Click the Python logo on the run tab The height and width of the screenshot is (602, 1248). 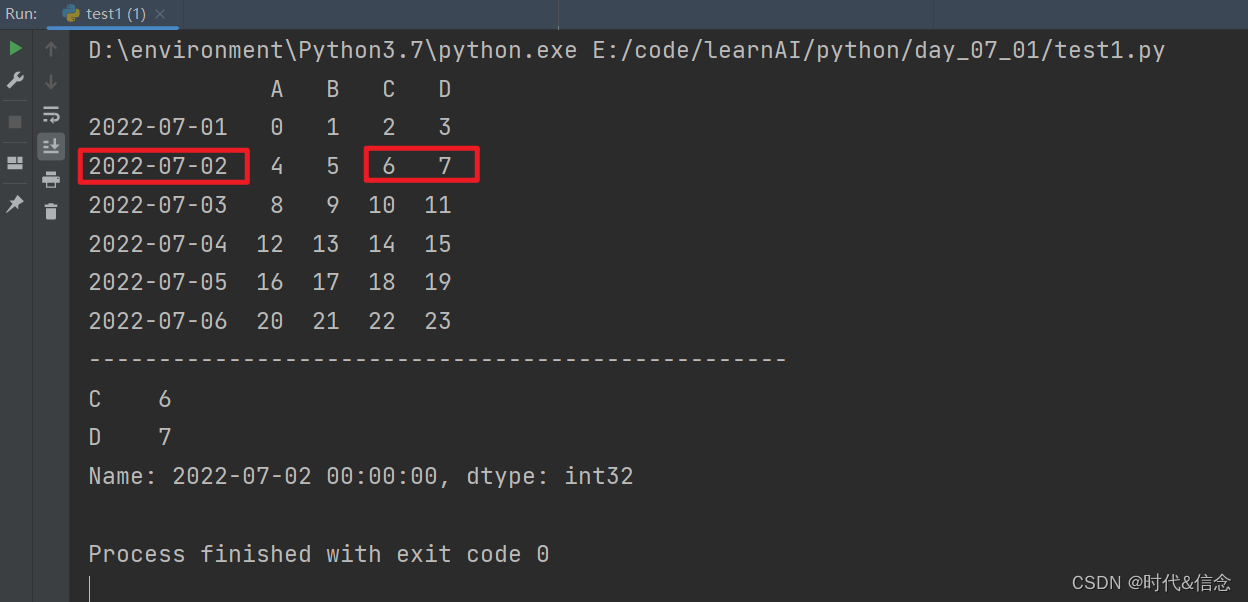coord(70,15)
